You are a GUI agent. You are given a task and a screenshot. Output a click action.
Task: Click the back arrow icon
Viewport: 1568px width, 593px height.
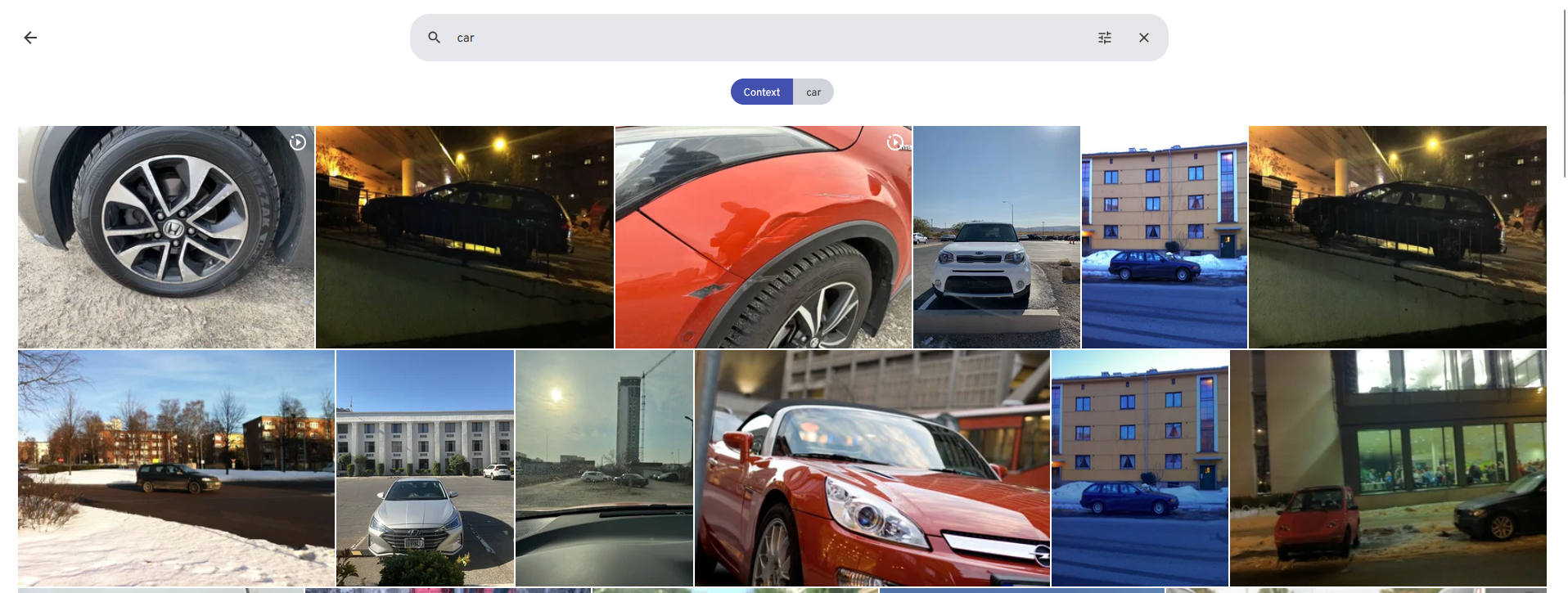30,38
